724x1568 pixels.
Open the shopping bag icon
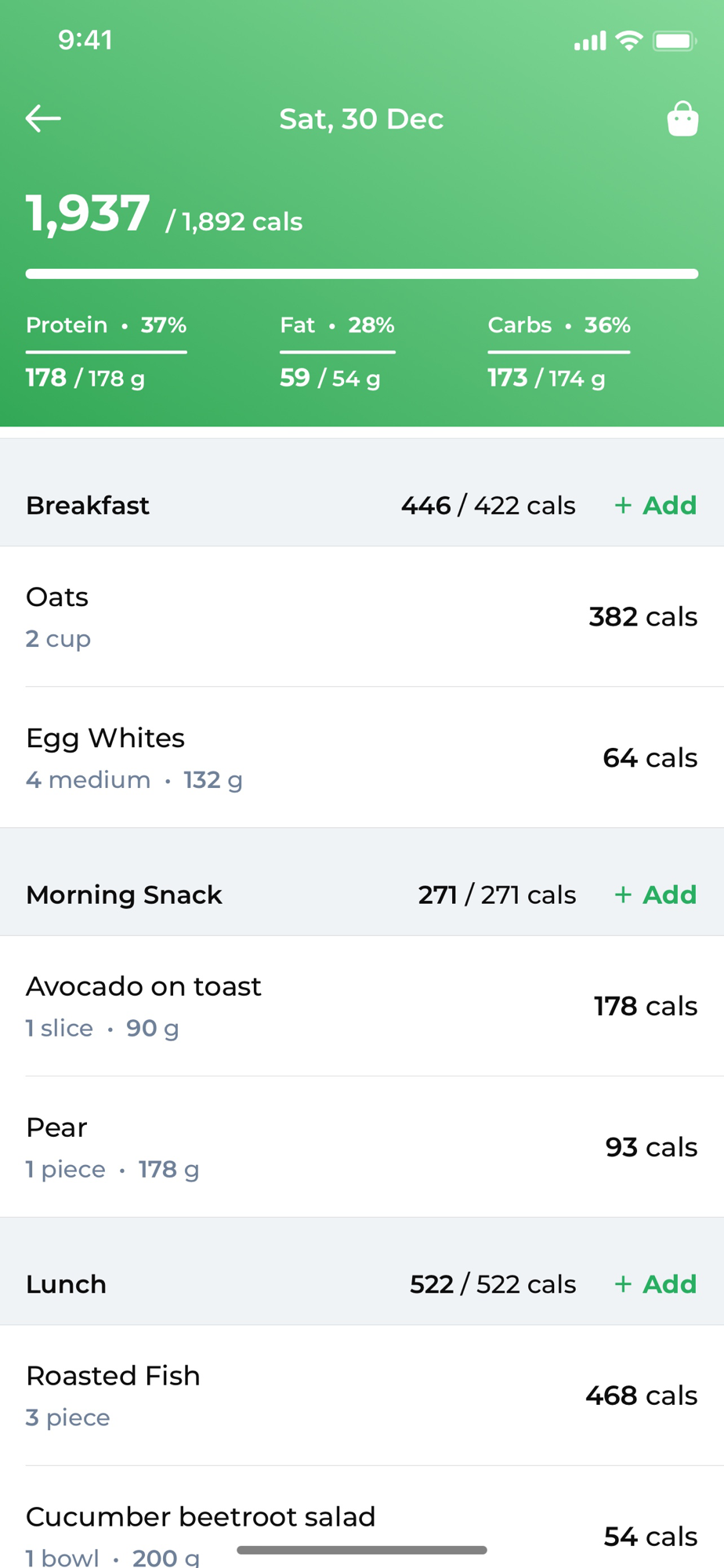tap(682, 119)
